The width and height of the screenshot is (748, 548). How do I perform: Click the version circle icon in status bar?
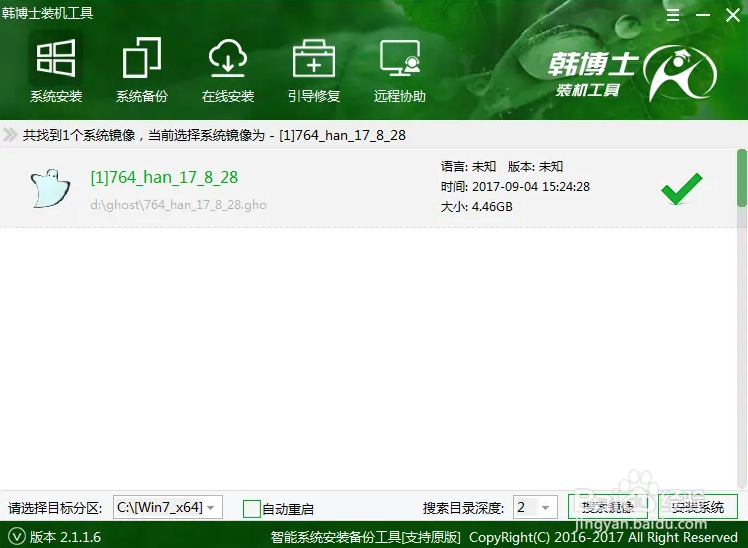[16, 537]
